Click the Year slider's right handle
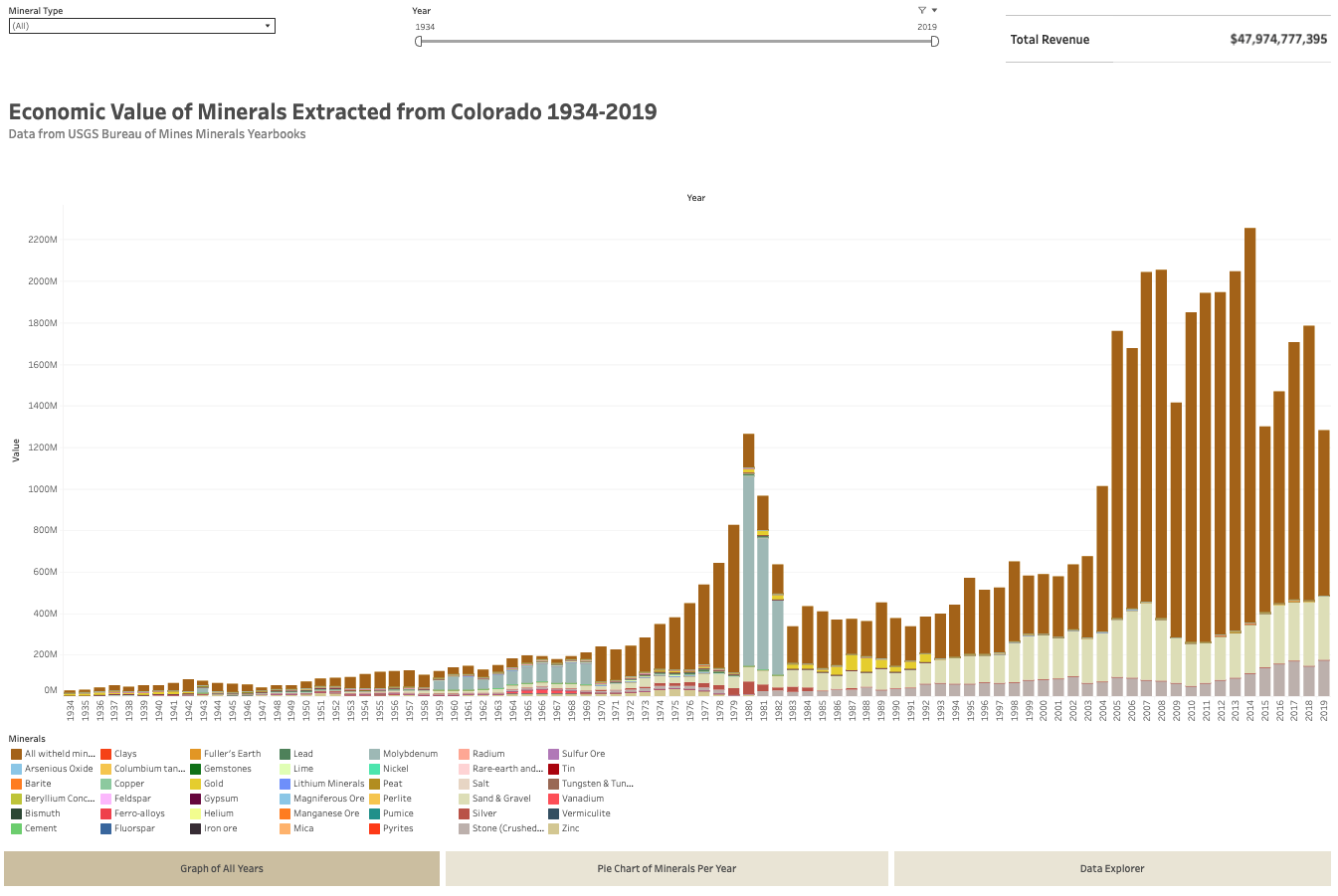Viewport: 1338px width, 896px height. tap(934, 42)
